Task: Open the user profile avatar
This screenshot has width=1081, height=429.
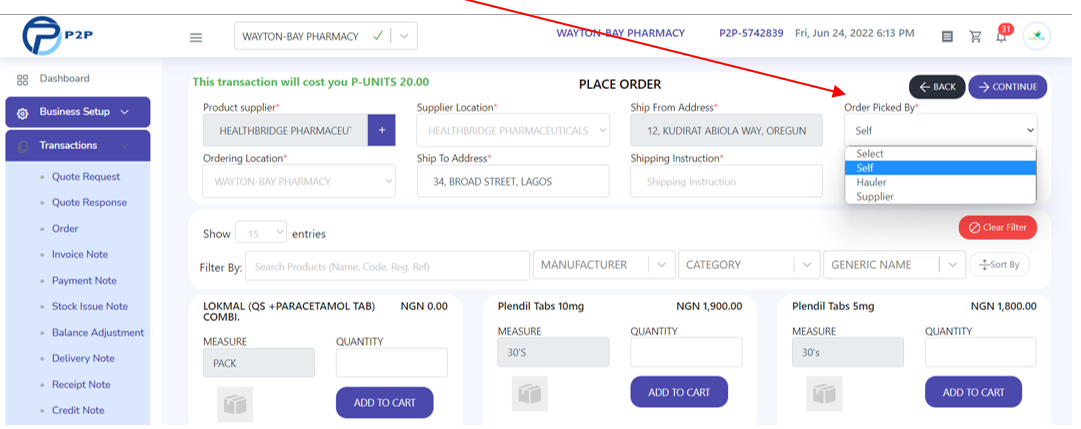Action: click(x=1036, y=37)
